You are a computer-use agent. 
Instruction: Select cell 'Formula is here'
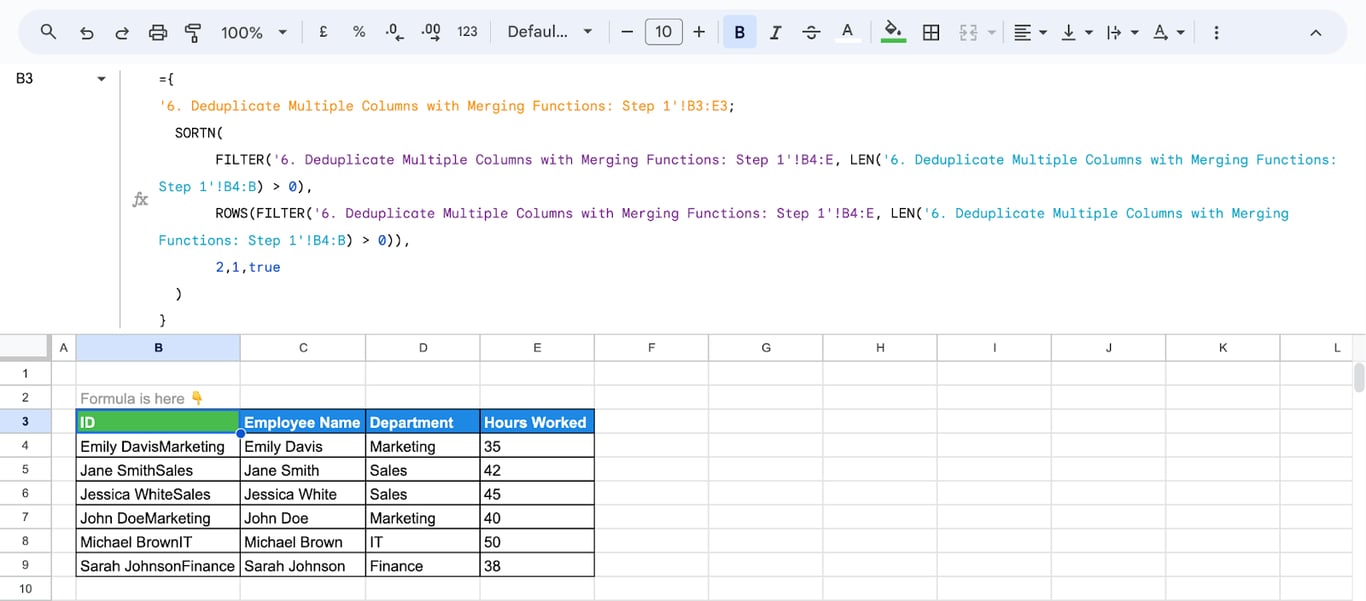(x=158, y=398)
